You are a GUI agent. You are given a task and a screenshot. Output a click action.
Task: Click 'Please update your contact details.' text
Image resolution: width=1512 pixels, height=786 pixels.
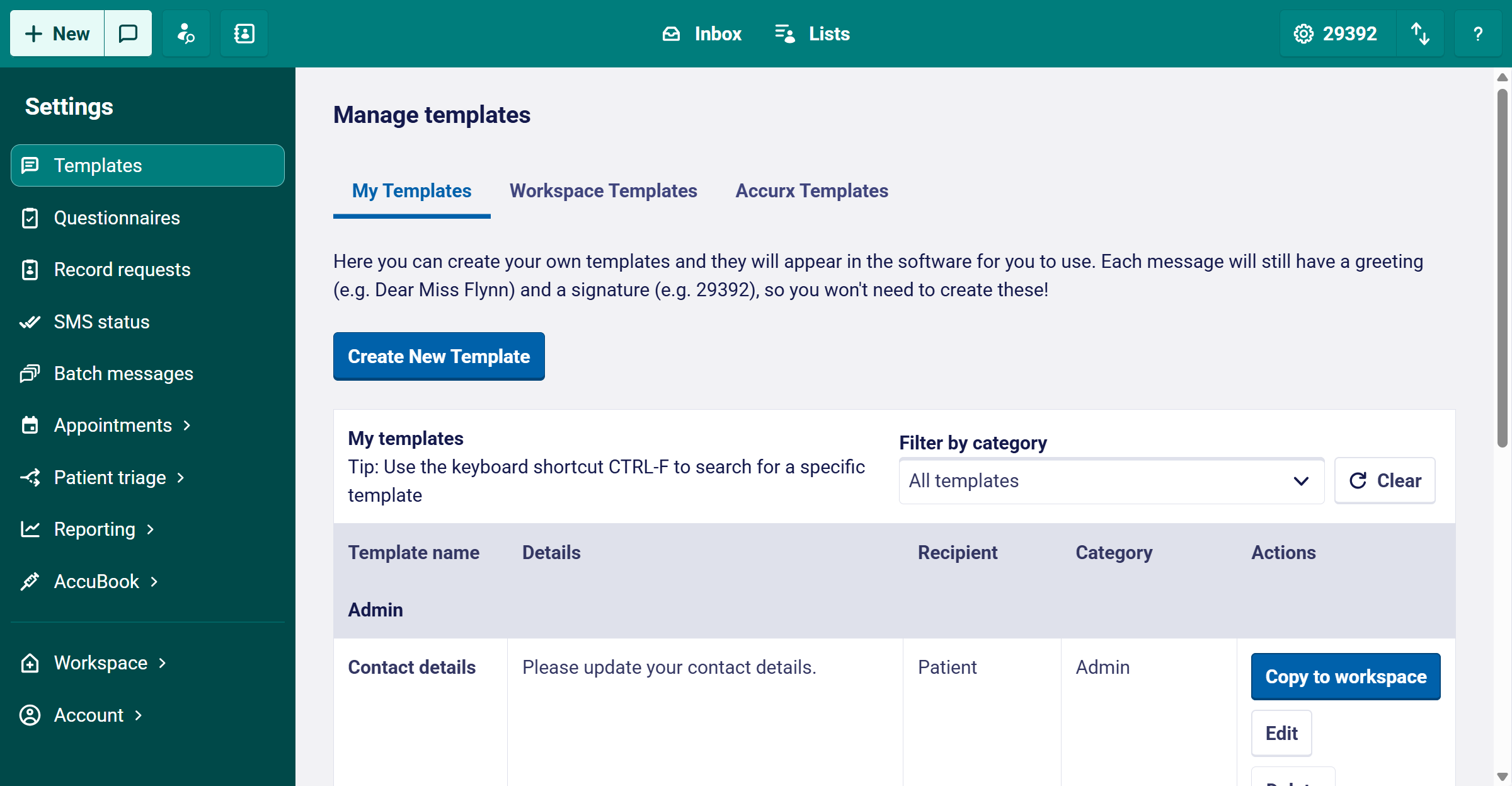[x=669, y=667]
